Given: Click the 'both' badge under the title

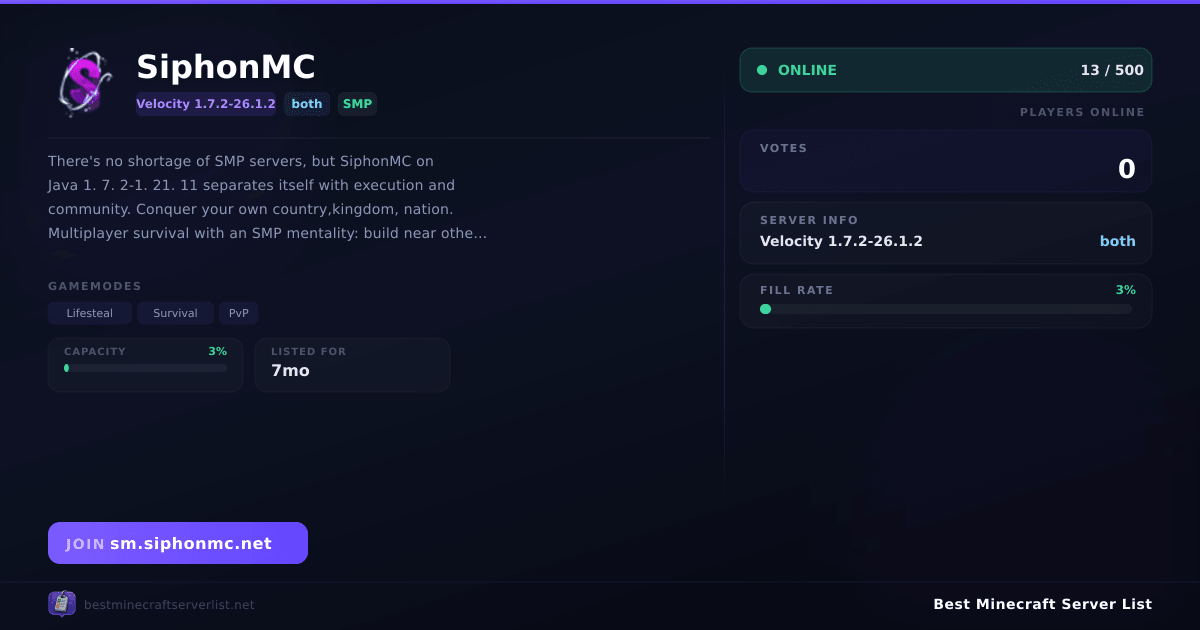Looking at the screenshot, I should pyautogui.click(x=307, y=104).
